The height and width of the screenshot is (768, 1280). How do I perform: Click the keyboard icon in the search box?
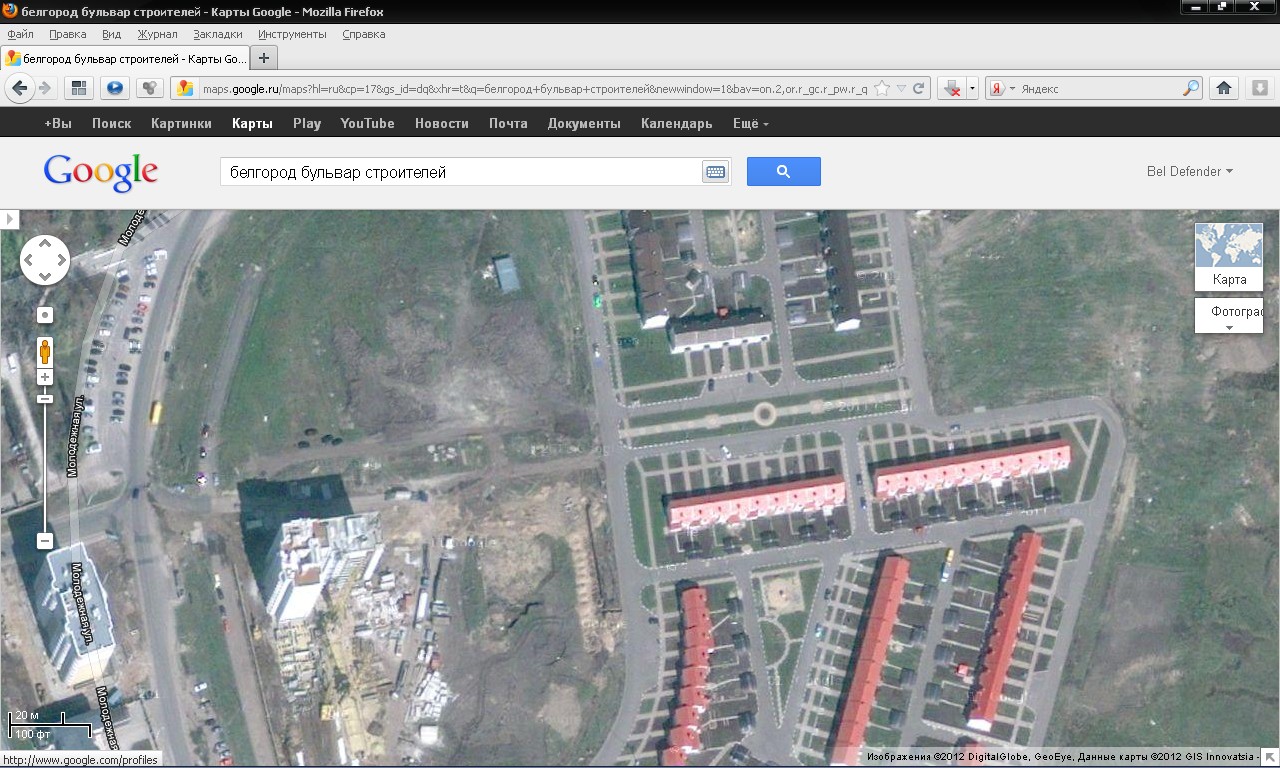[x=714, y=172]
